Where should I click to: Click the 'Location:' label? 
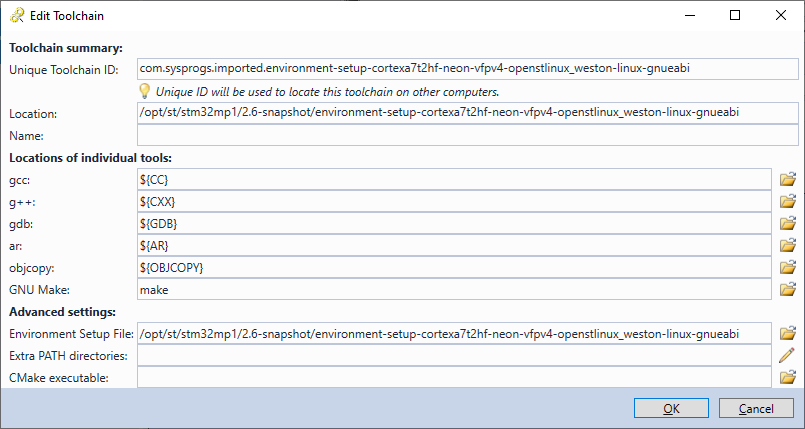coord(33,114)
